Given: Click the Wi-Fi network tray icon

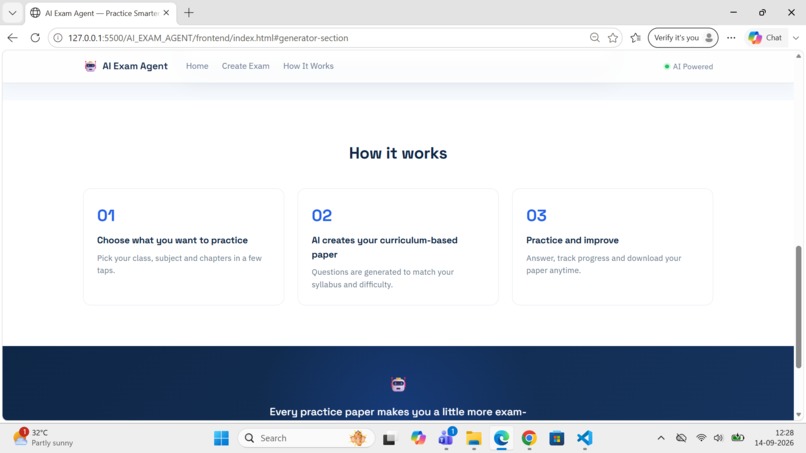Looking at the screenshot, I should pos(701,438).
